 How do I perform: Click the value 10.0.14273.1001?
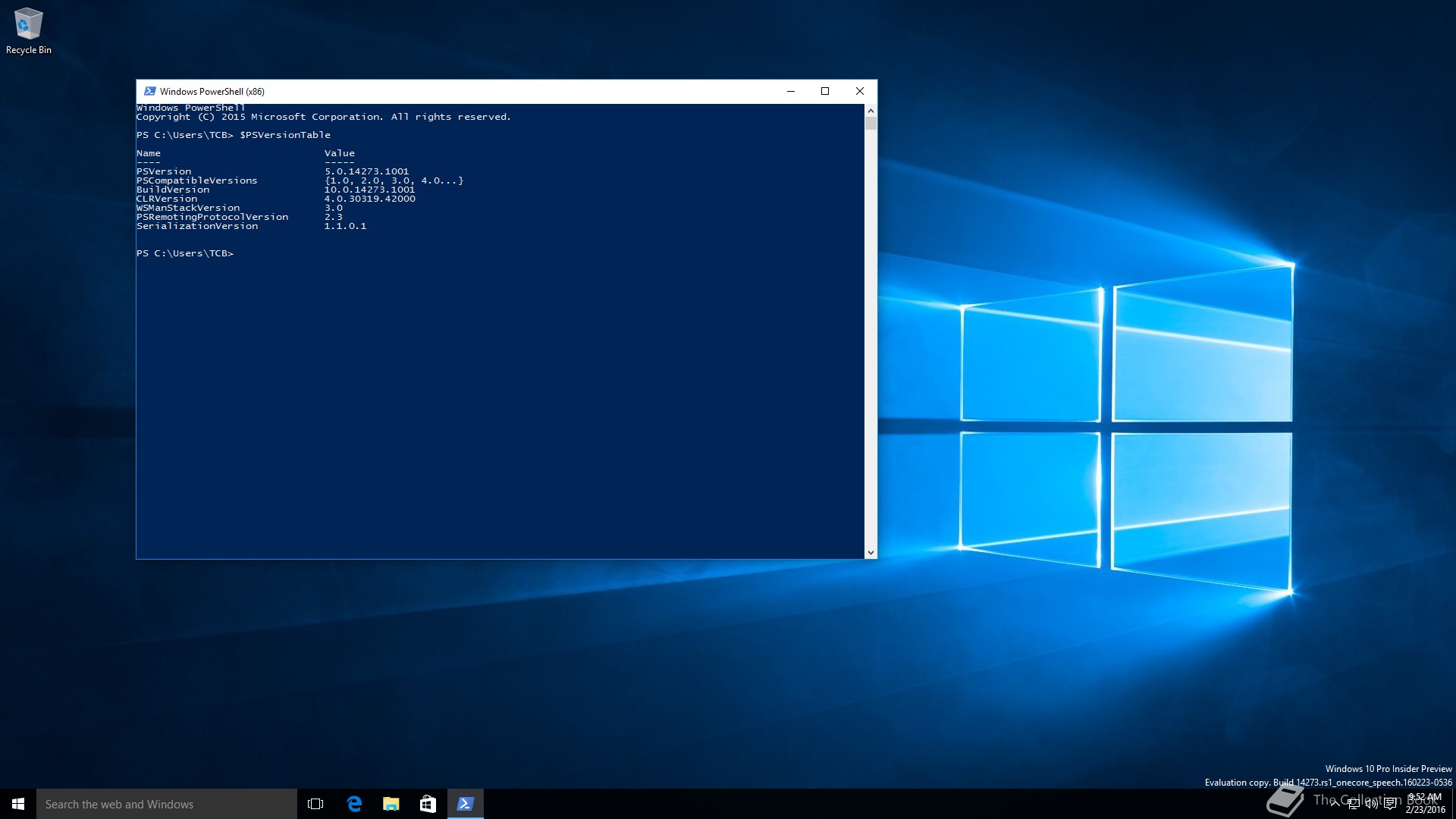369,190
